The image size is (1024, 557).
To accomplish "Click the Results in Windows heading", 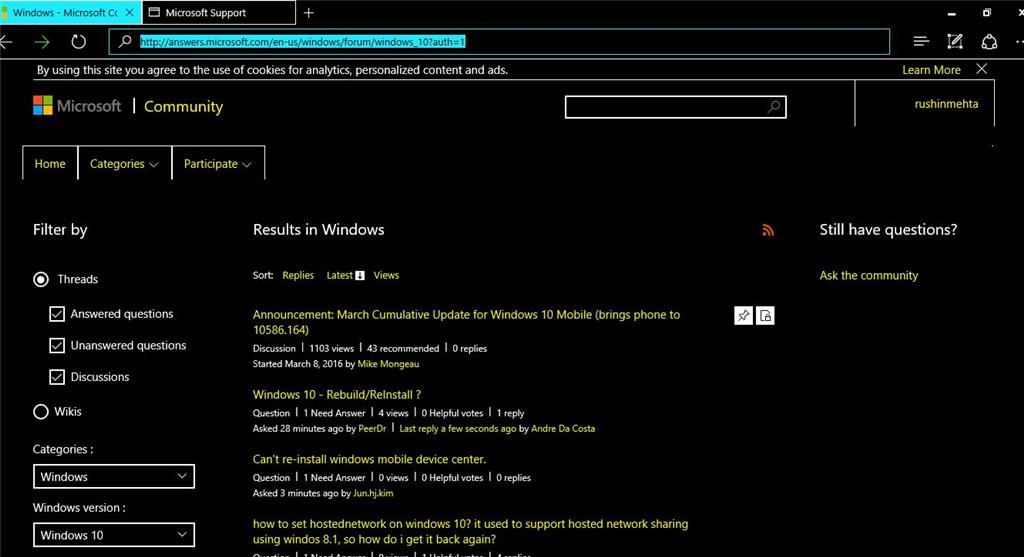I will click(x=319, y=229).
